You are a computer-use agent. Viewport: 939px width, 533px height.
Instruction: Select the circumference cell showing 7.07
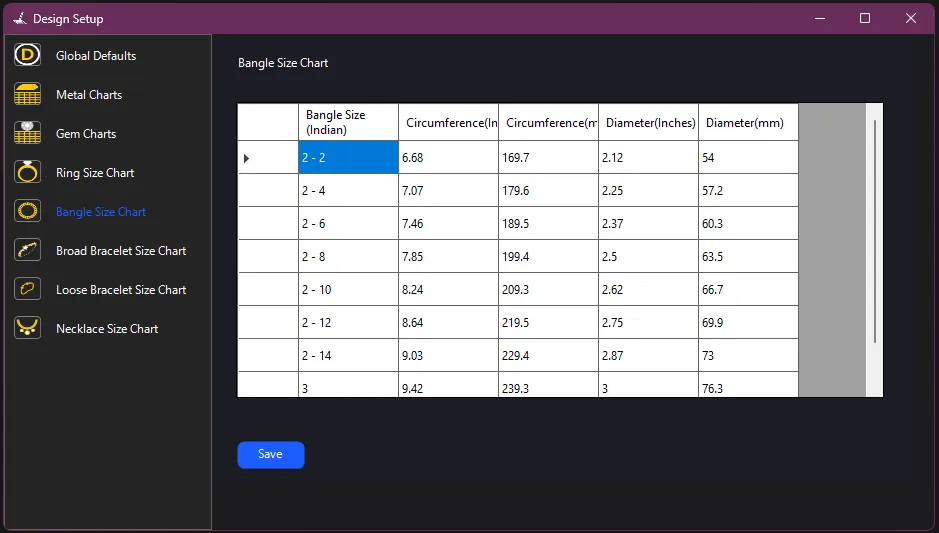pos(448,191)
